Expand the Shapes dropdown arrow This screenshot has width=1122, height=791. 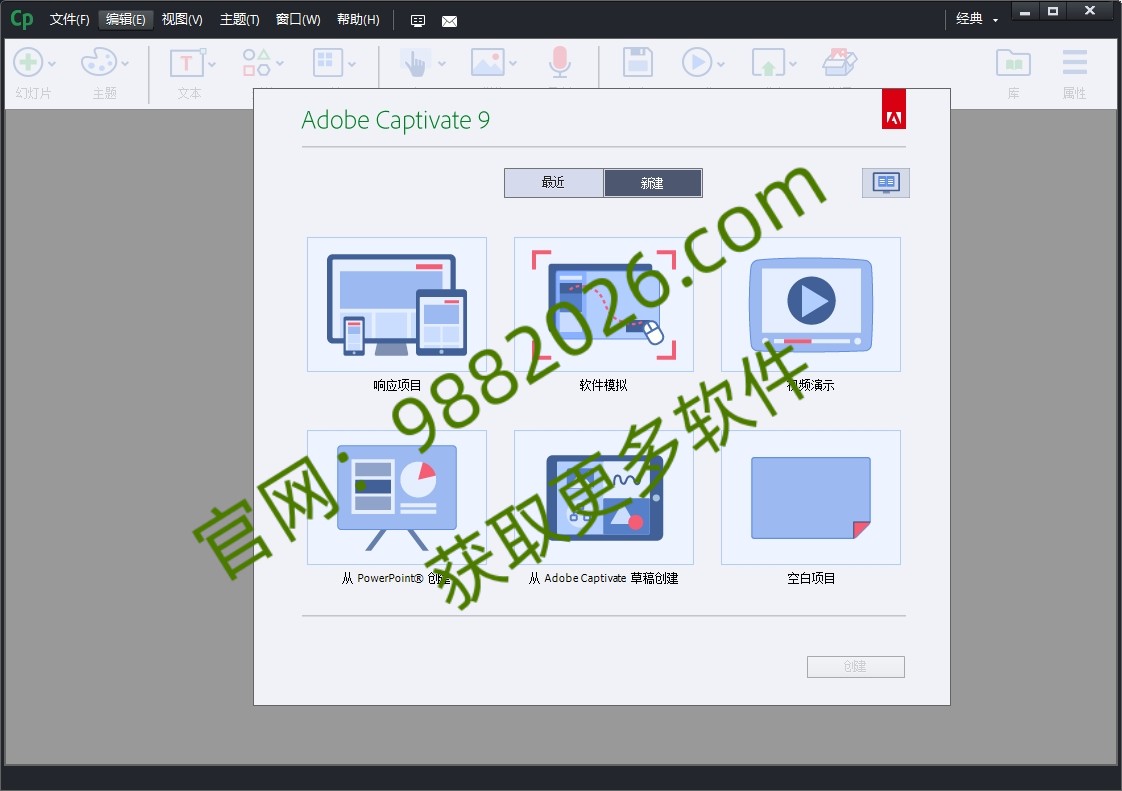pos(280,64)
